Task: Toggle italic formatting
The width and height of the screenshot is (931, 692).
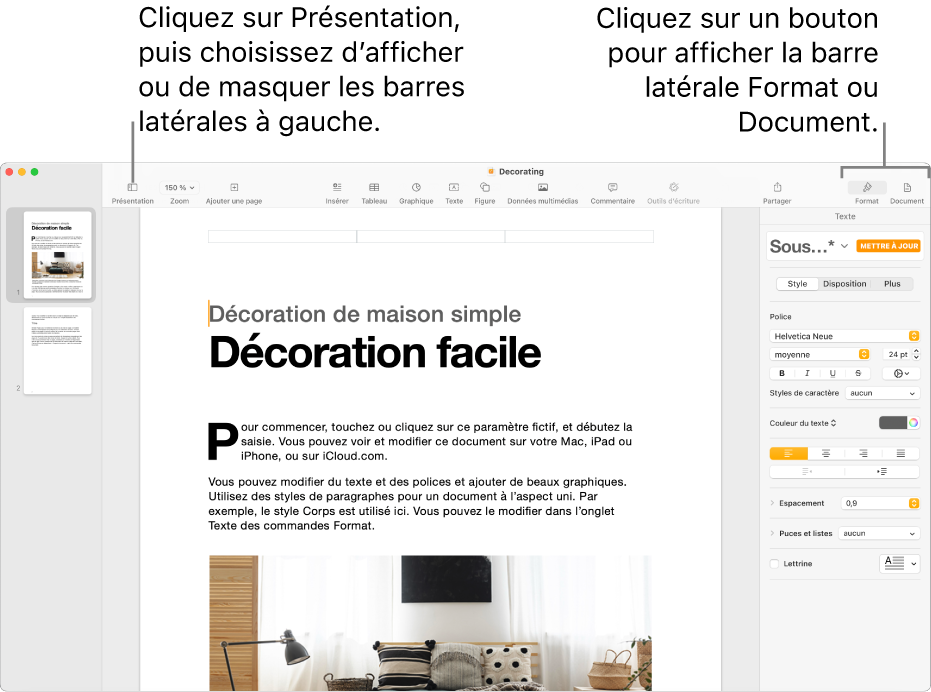Action: (x=807, y=373)
